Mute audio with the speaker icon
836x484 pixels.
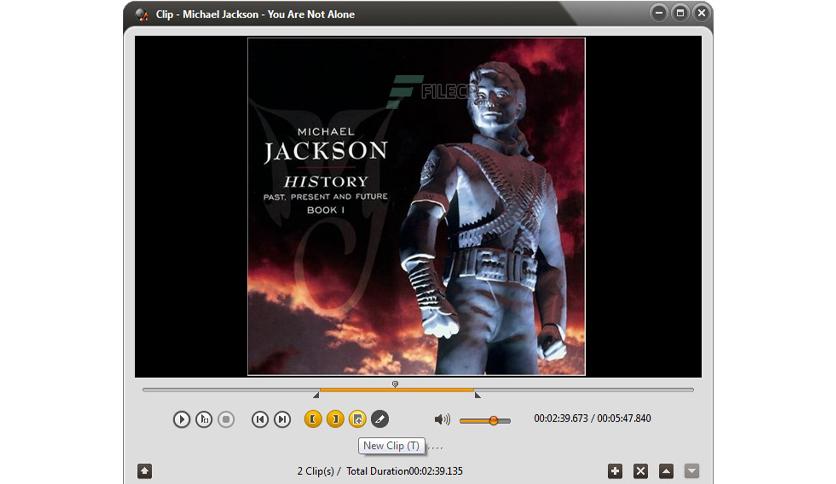(442, 420)
